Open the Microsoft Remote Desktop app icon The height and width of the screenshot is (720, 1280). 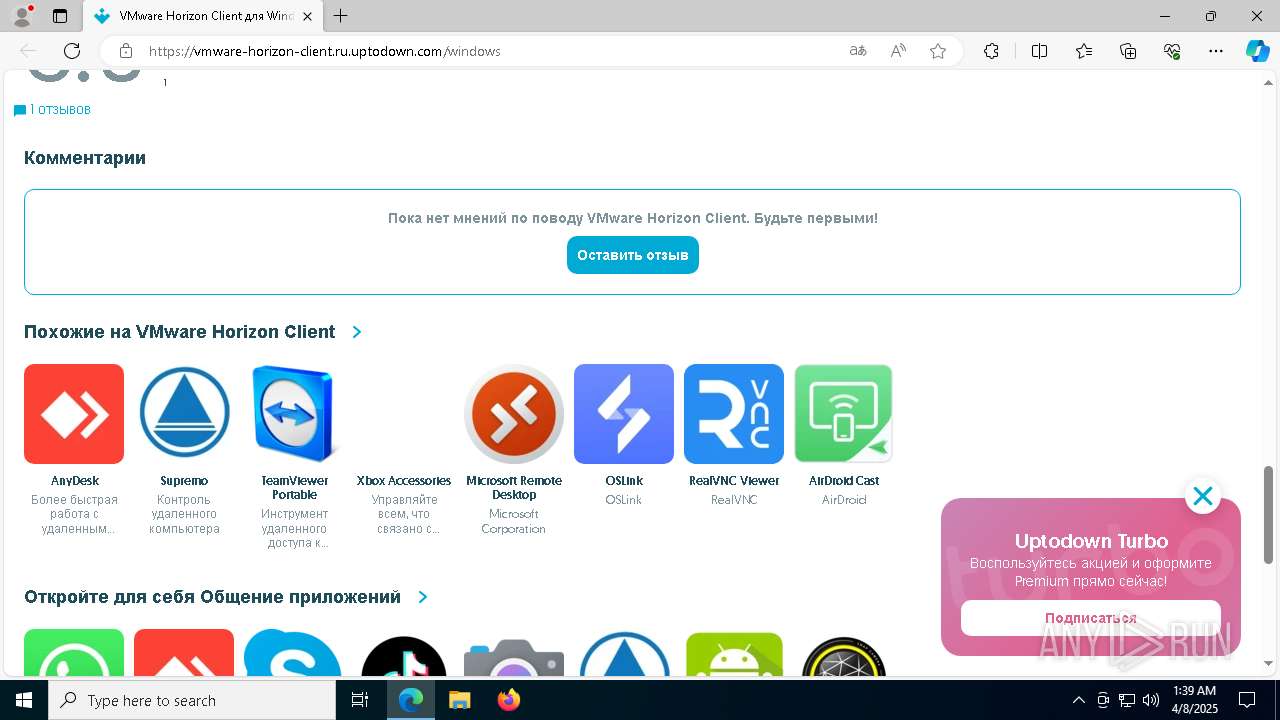pyautogui.click(x=514, y=414)
